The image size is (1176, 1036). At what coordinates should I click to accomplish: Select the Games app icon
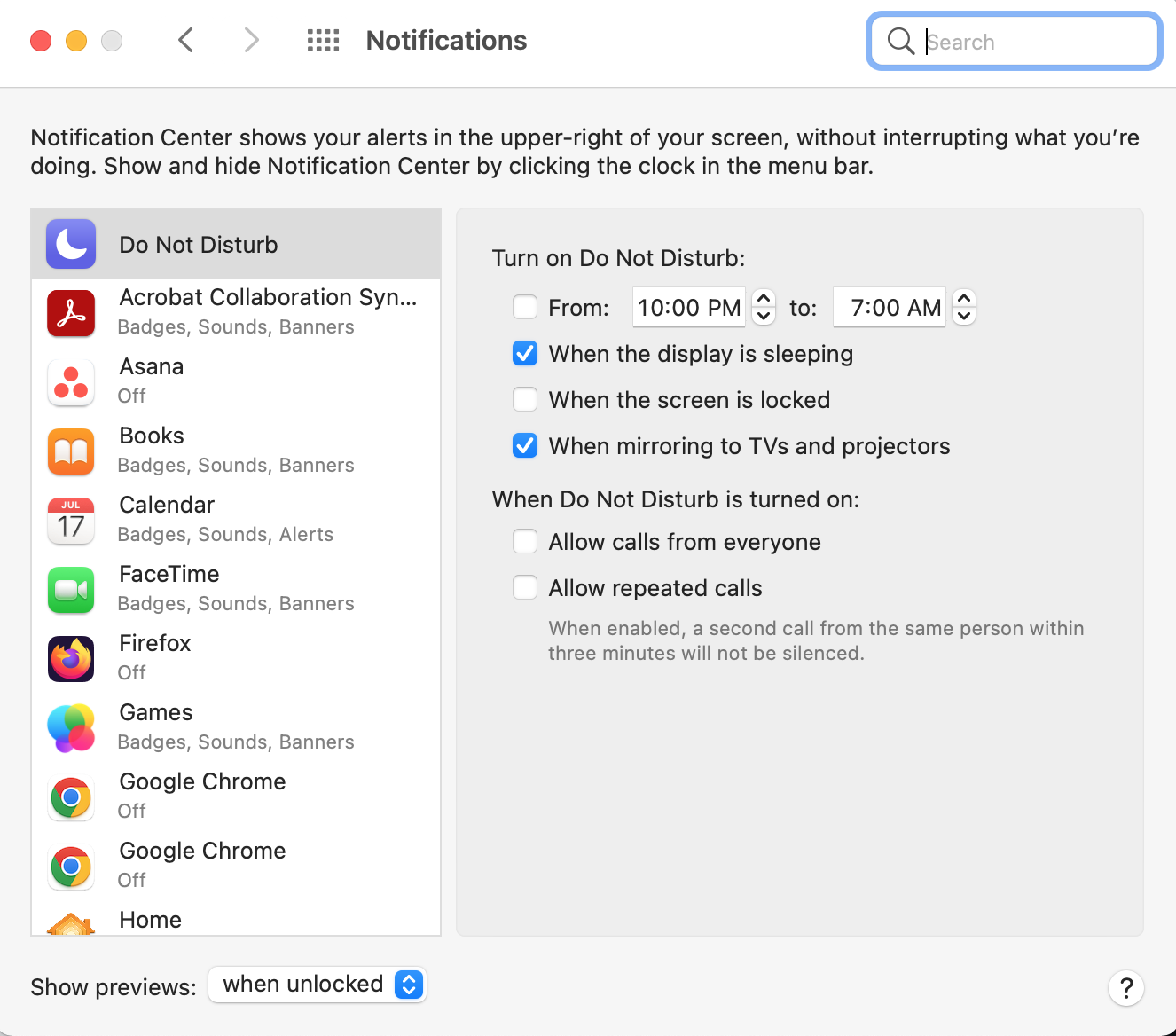tap(70, 728)
